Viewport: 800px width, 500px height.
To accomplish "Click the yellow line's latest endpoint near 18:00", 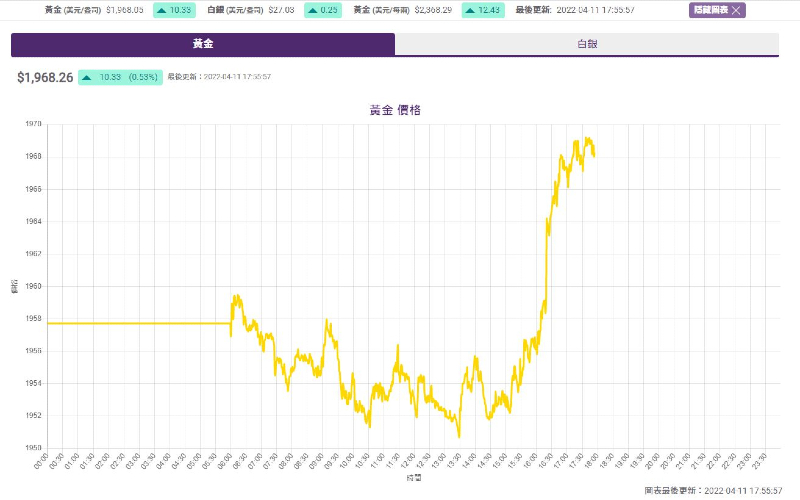I will (594, 155).
